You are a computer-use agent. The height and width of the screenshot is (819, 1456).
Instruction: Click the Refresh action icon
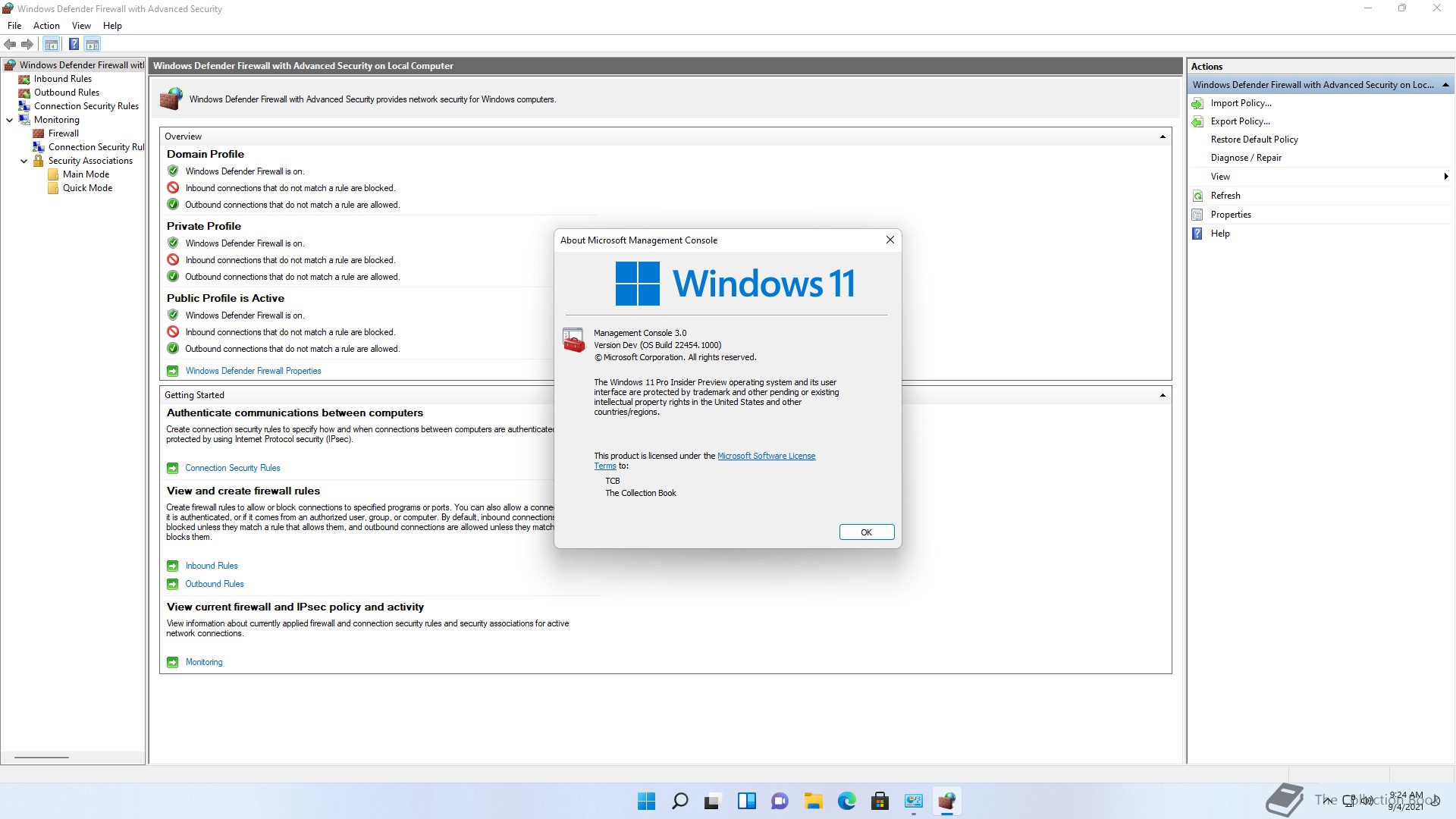tap(1197, 196)
